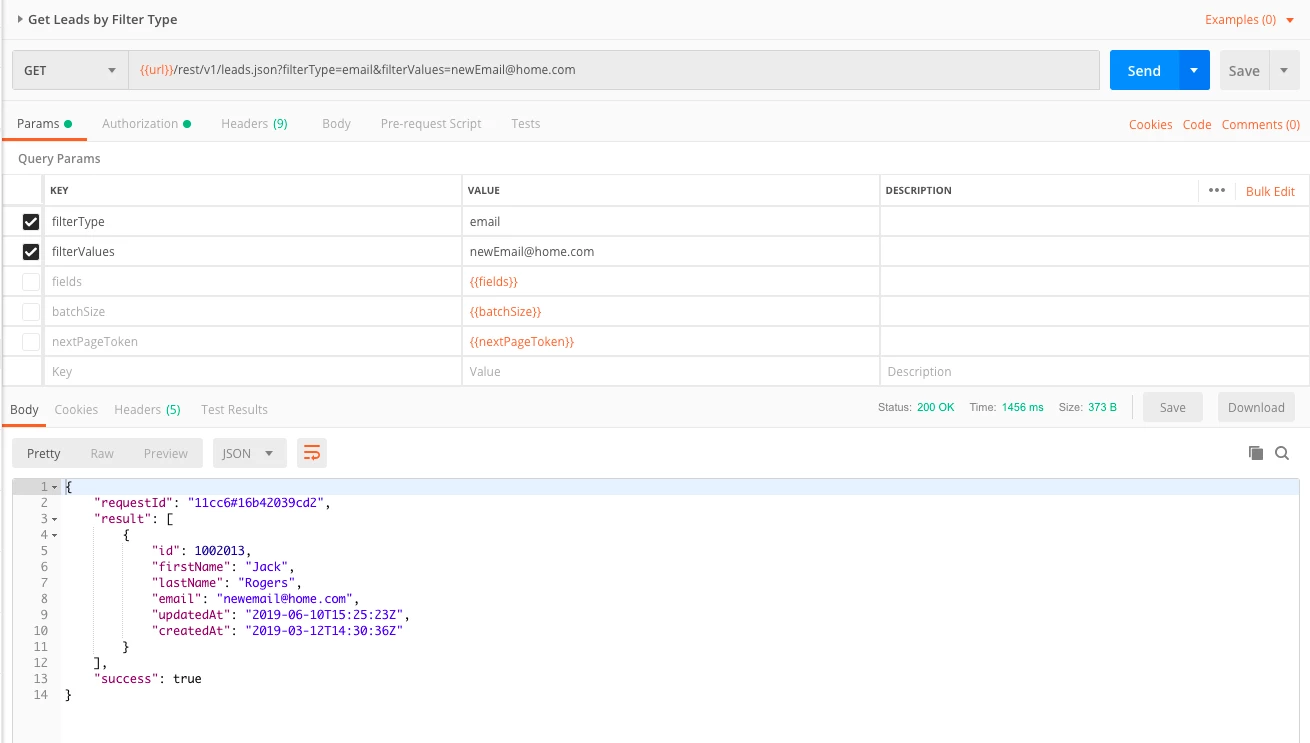Open the Examples (0) dropdown

[1249, 19]
